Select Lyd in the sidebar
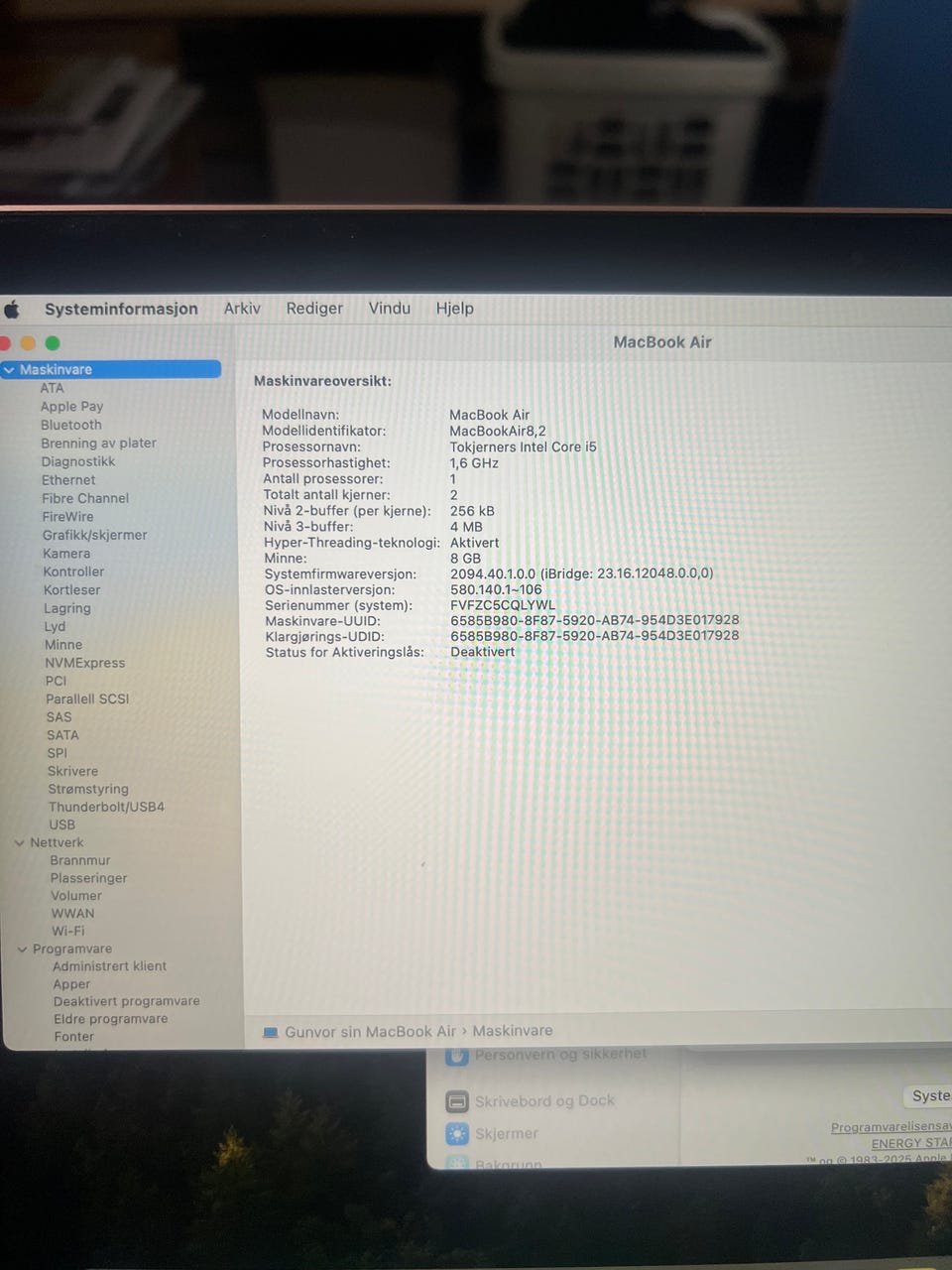Screen dimensions: 952x1270 click(x=55, y=626)
